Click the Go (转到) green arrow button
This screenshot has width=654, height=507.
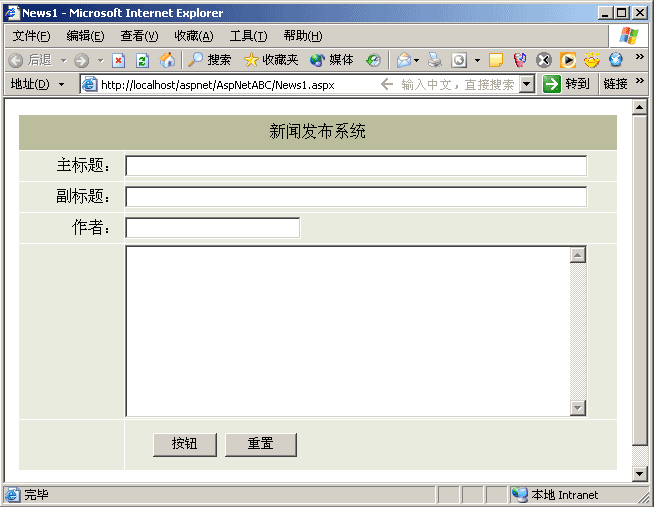pos(566,84)
